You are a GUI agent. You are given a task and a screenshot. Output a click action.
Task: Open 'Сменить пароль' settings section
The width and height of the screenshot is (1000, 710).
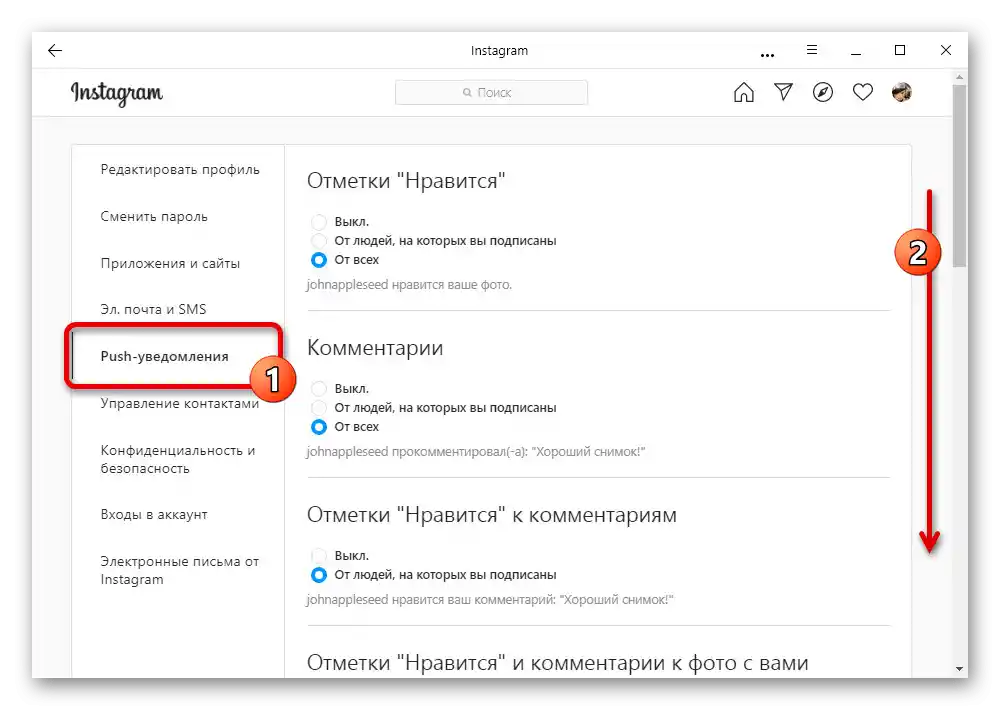click(x=154, y=217)
